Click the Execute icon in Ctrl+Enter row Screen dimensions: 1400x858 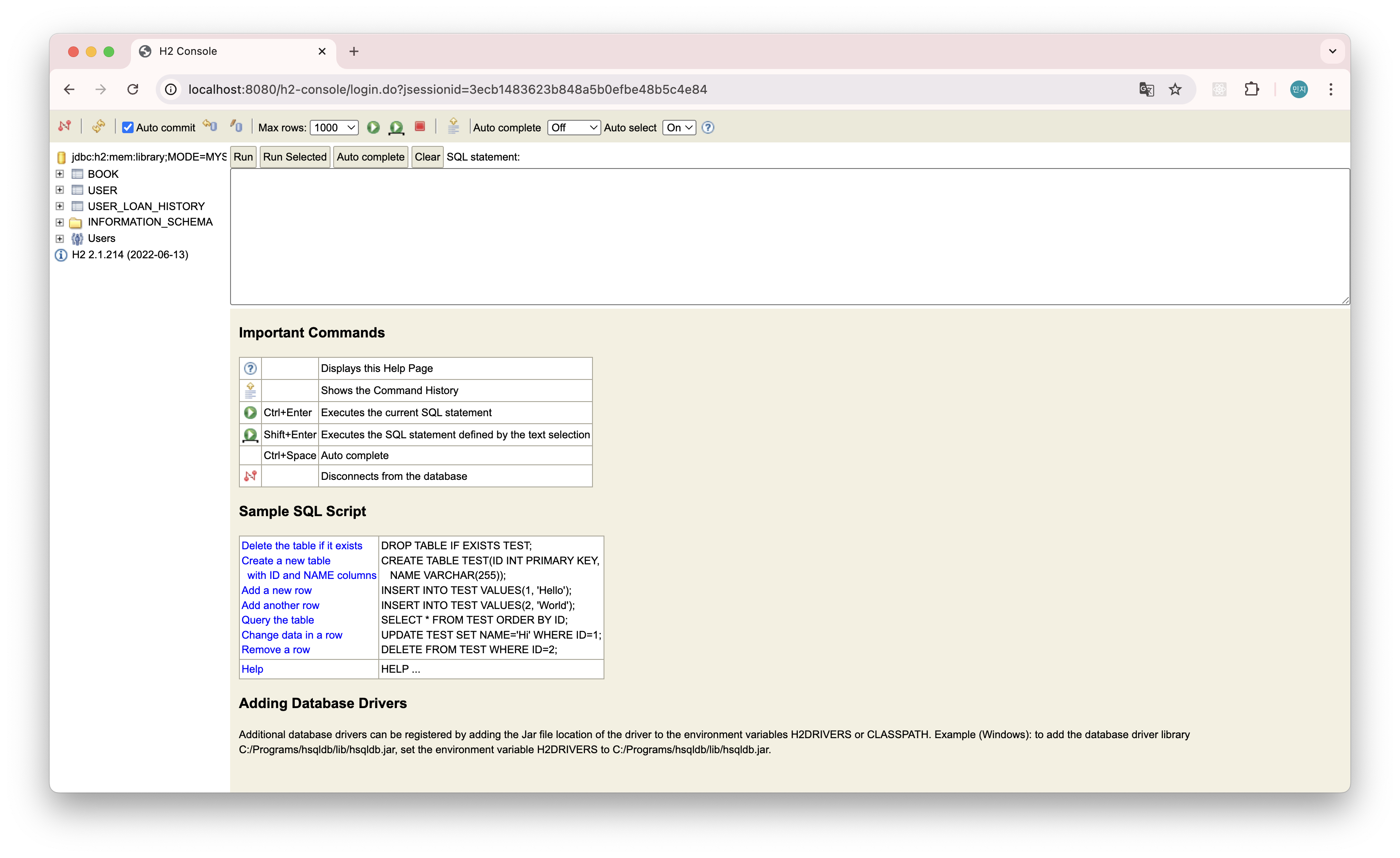250,412
